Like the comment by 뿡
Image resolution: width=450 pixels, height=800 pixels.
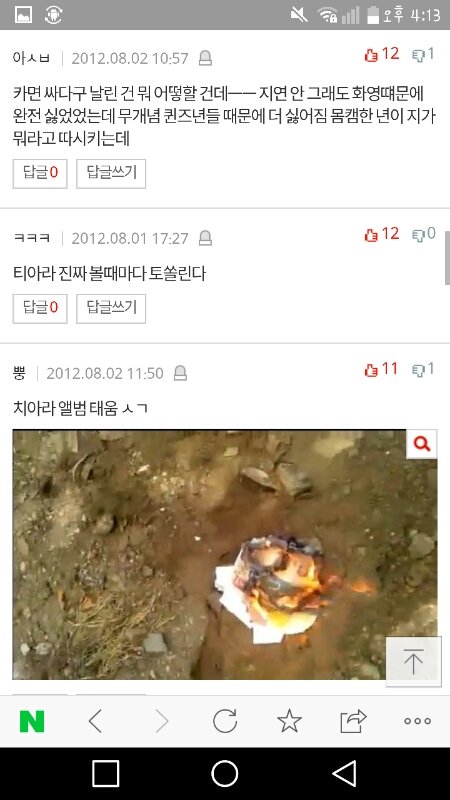click(x=381, y=369)
